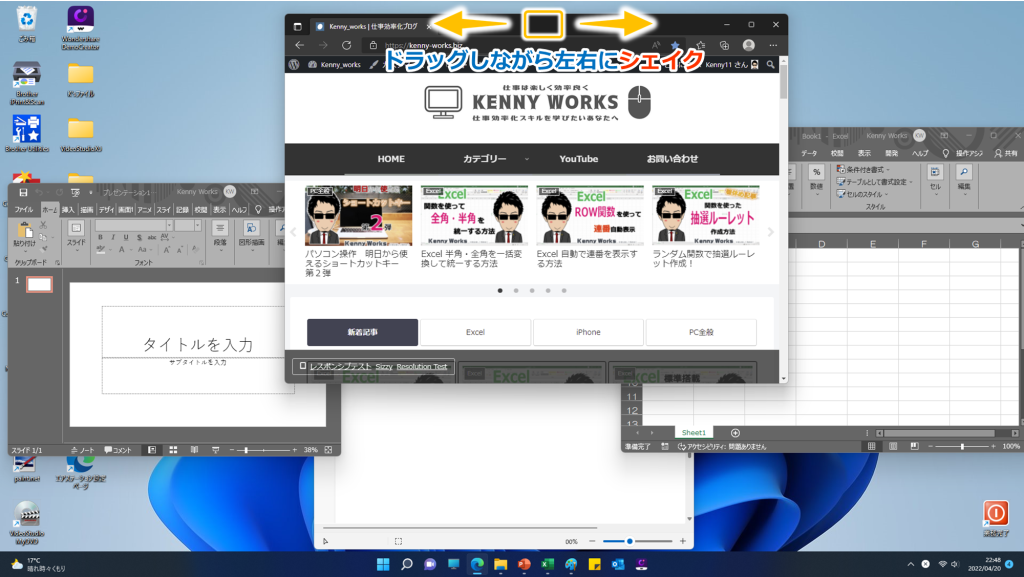The width and height of the screenshot is (1024, 577).
Task: Click the YouTube link in navigation bar
Action: 578,159
